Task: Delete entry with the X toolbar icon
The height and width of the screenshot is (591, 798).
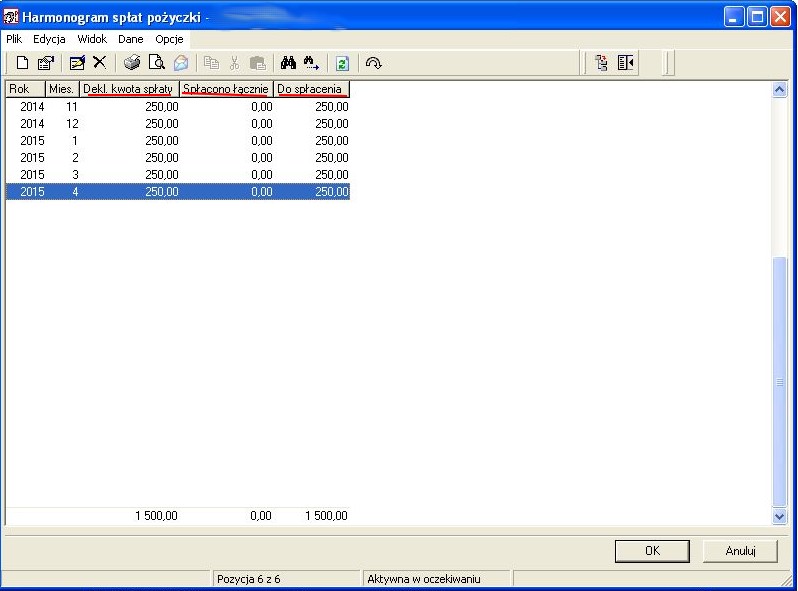Action: [x=100, y=63]
